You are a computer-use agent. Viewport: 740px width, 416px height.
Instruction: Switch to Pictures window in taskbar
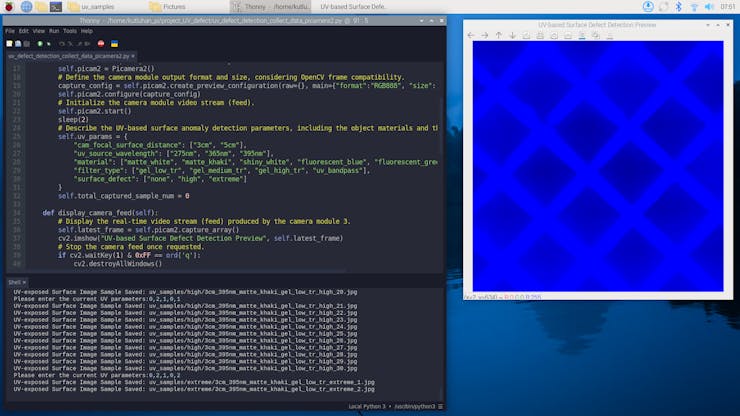point(168,7)
